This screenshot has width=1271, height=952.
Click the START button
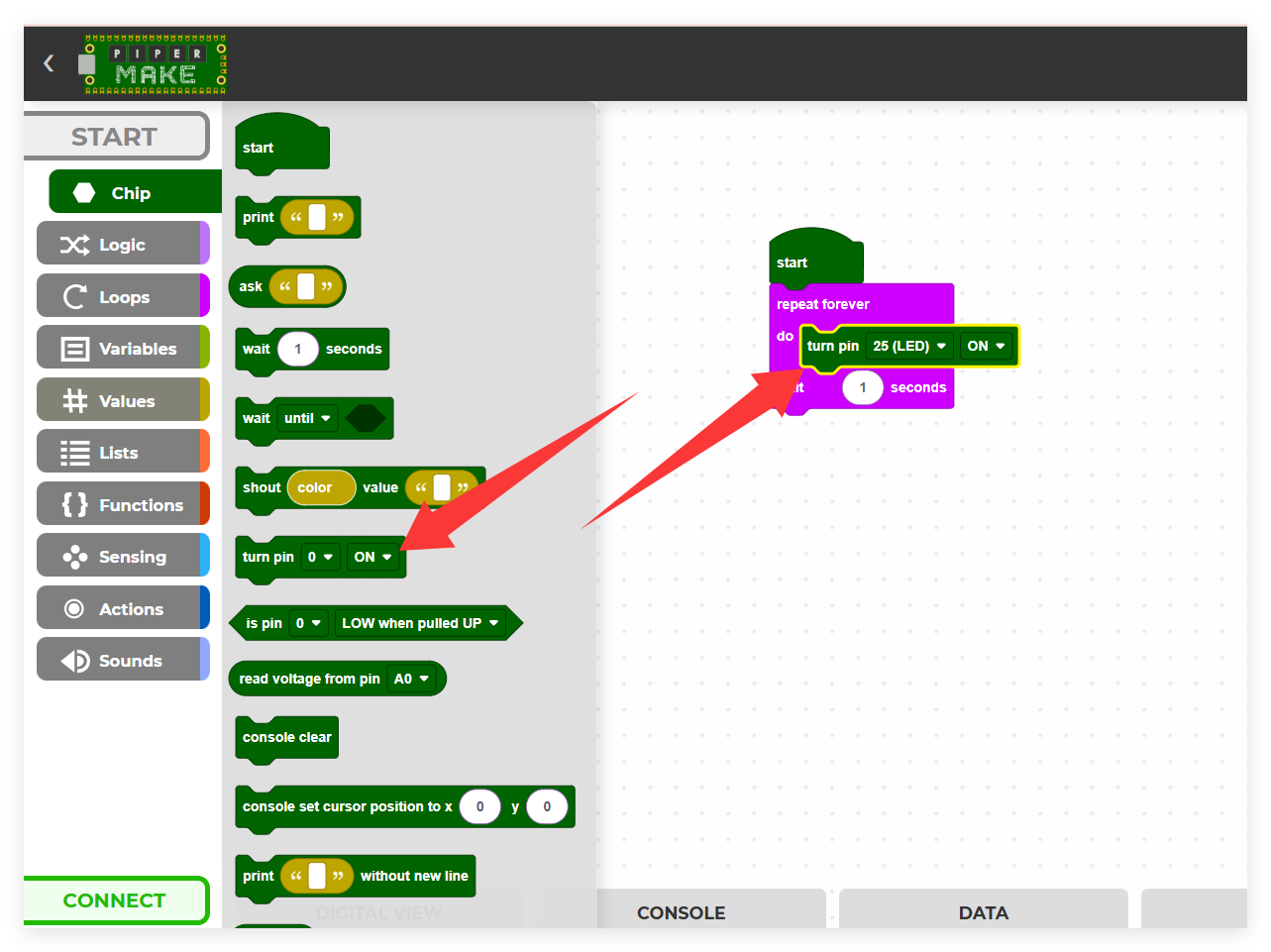[x=116, y=136]
